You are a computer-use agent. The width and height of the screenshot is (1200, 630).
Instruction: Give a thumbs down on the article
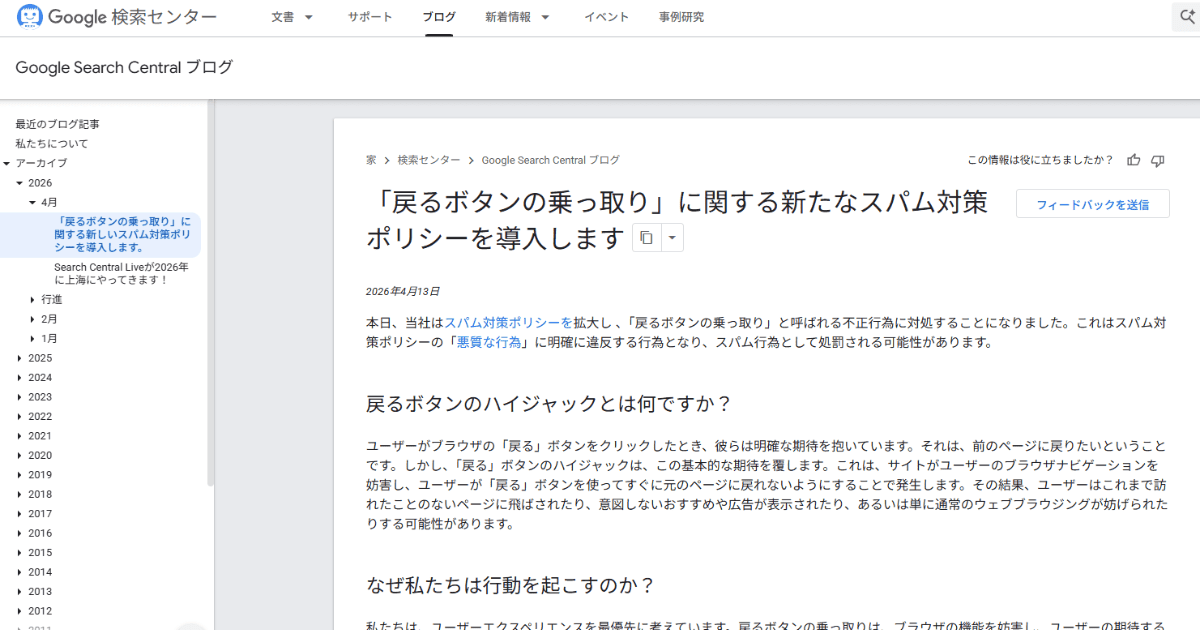1157,159
